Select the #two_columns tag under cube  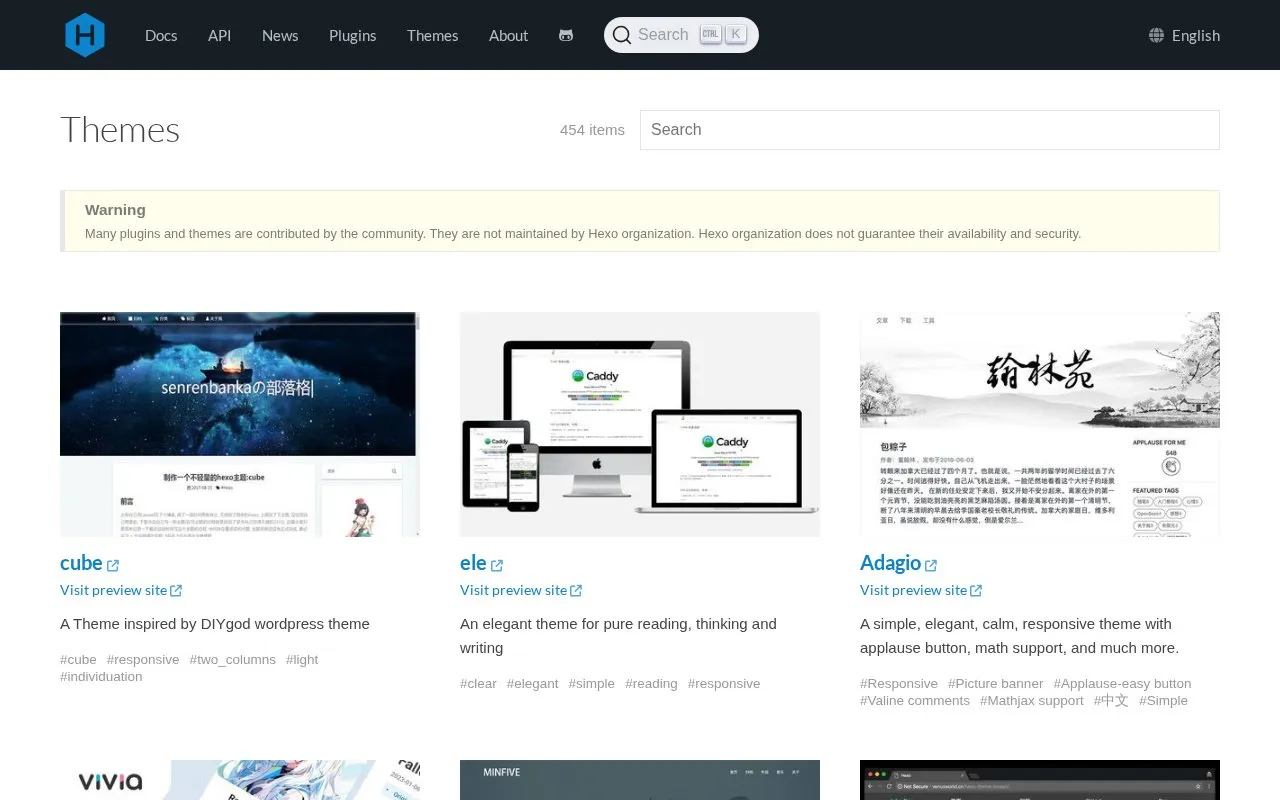point(233,660)
